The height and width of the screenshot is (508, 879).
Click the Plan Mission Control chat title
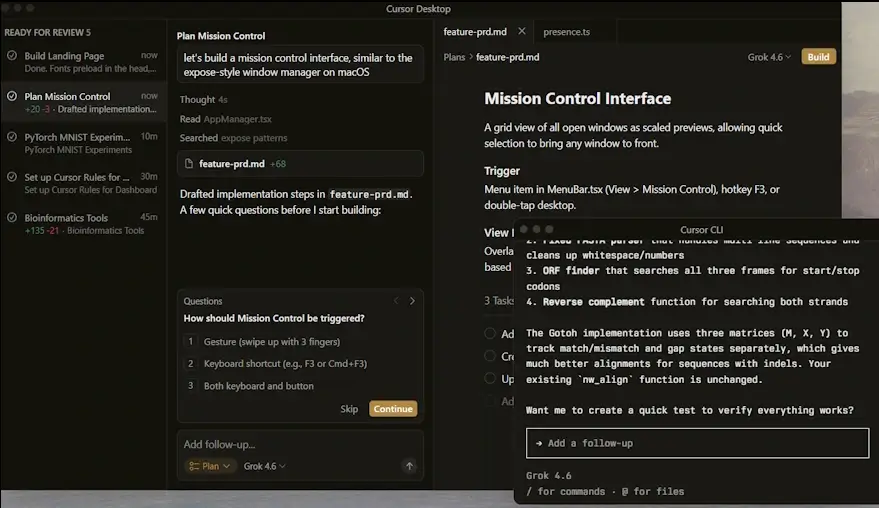point(221,36)
